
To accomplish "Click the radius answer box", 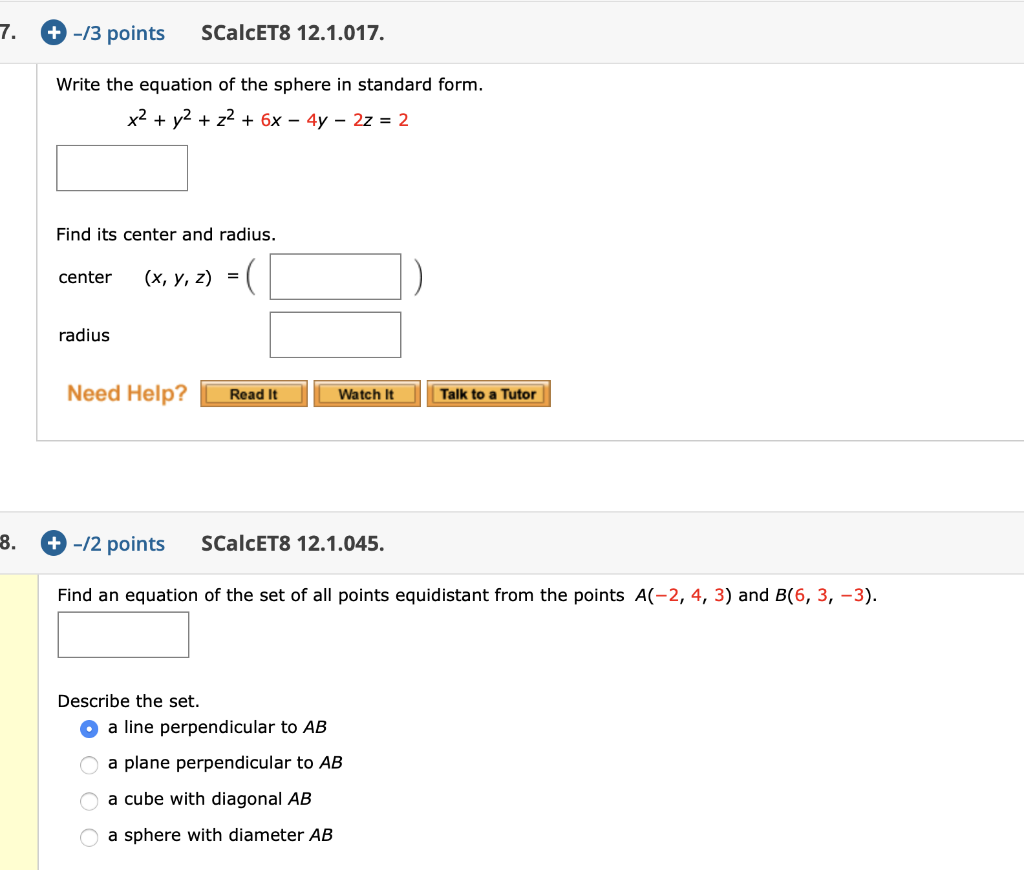I will [334, 333].
